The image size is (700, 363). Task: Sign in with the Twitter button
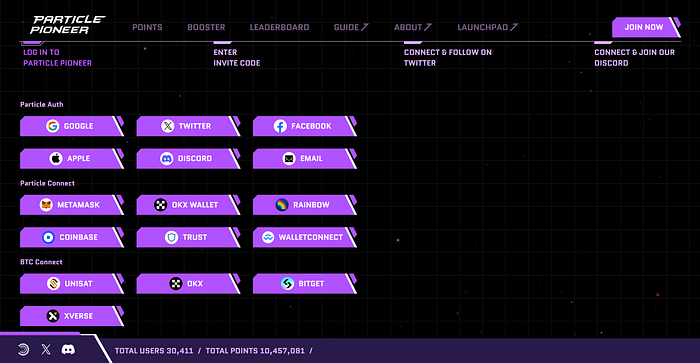coord(188,126)
